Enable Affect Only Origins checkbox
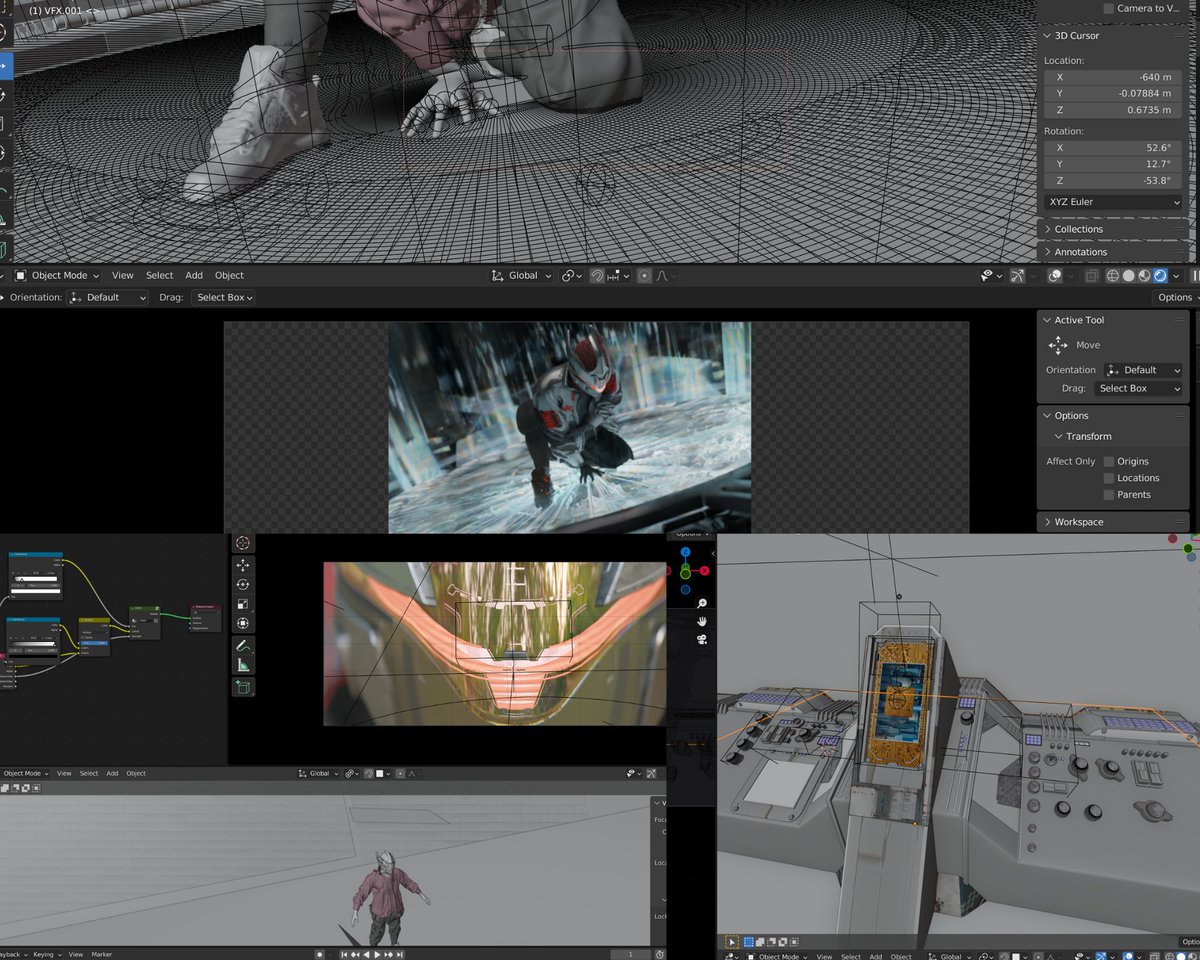 pos(1108,461)
